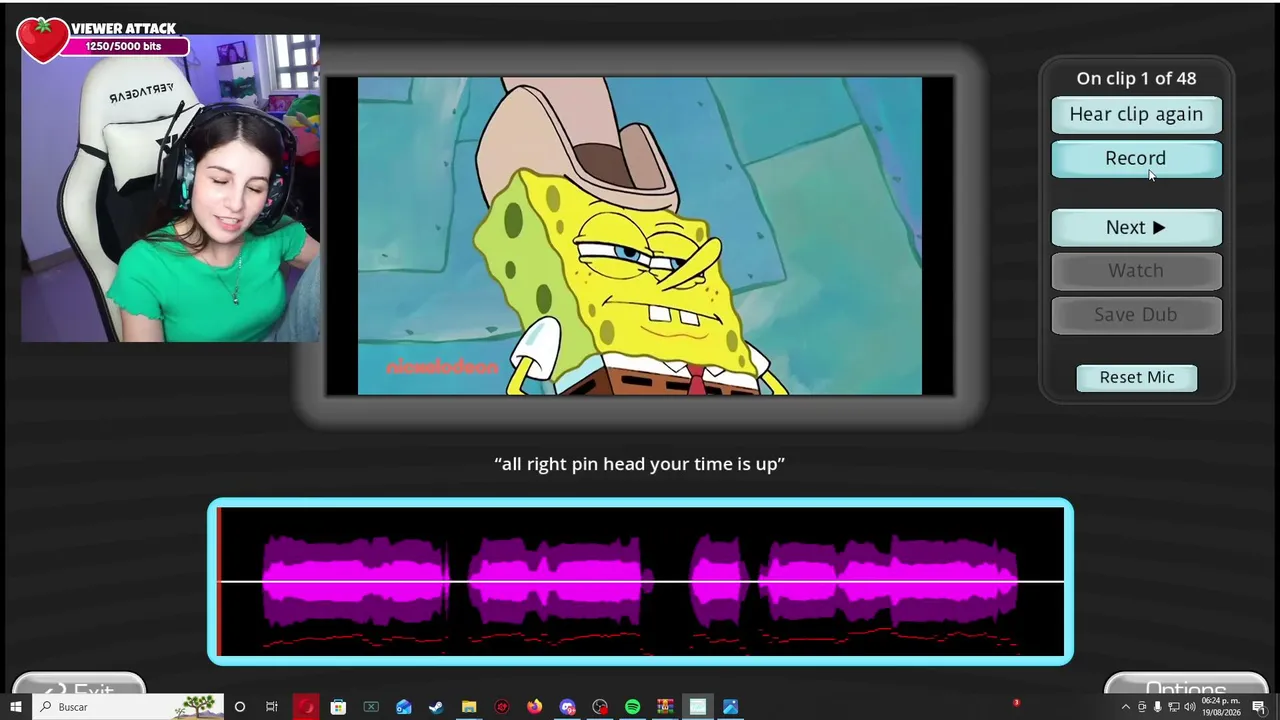1280x720 pixels.
Task: Open Discord from the taskbar
Action: pos(568,707)
